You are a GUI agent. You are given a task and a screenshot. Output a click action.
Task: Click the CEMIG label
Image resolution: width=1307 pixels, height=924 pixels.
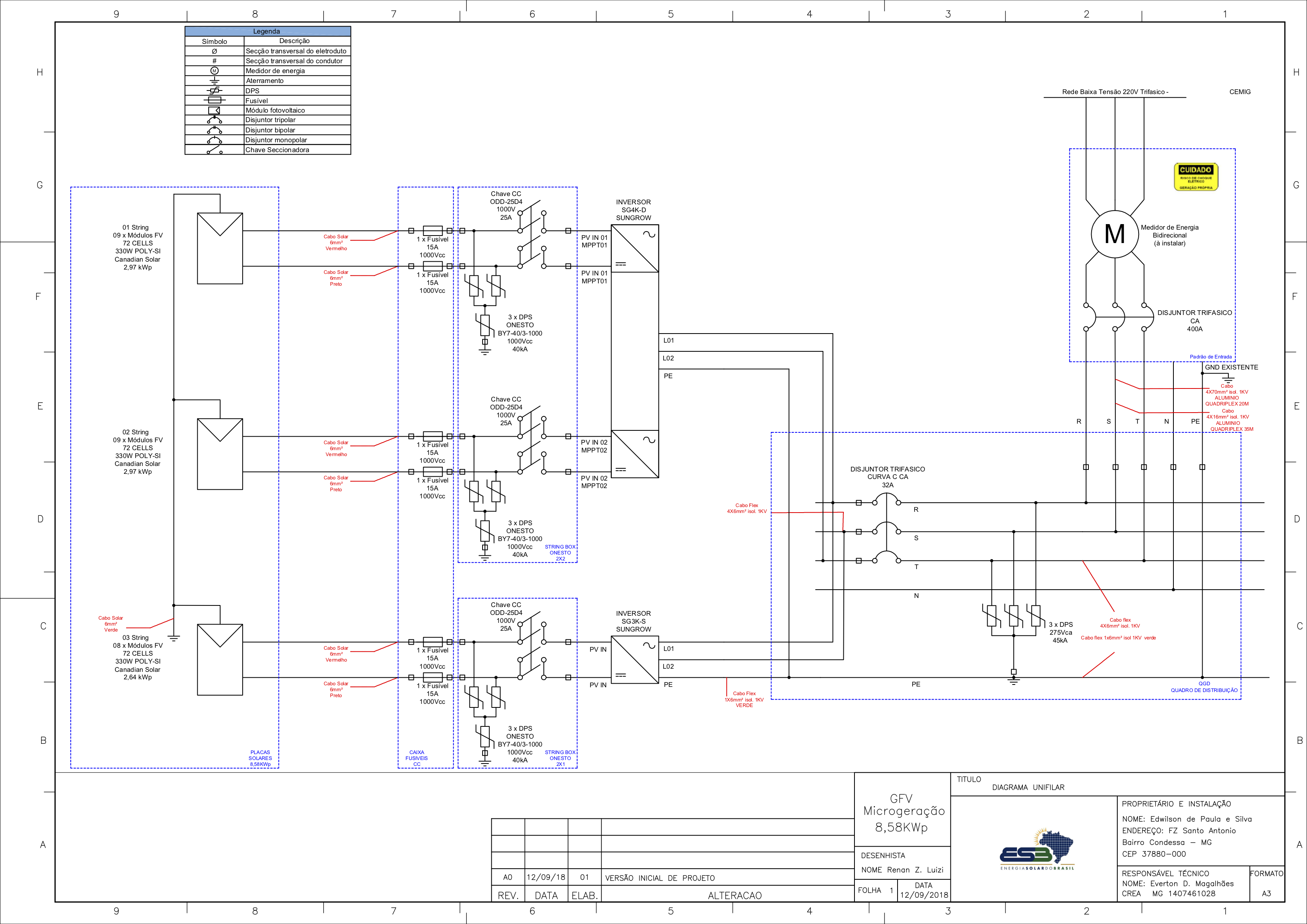1240,92
